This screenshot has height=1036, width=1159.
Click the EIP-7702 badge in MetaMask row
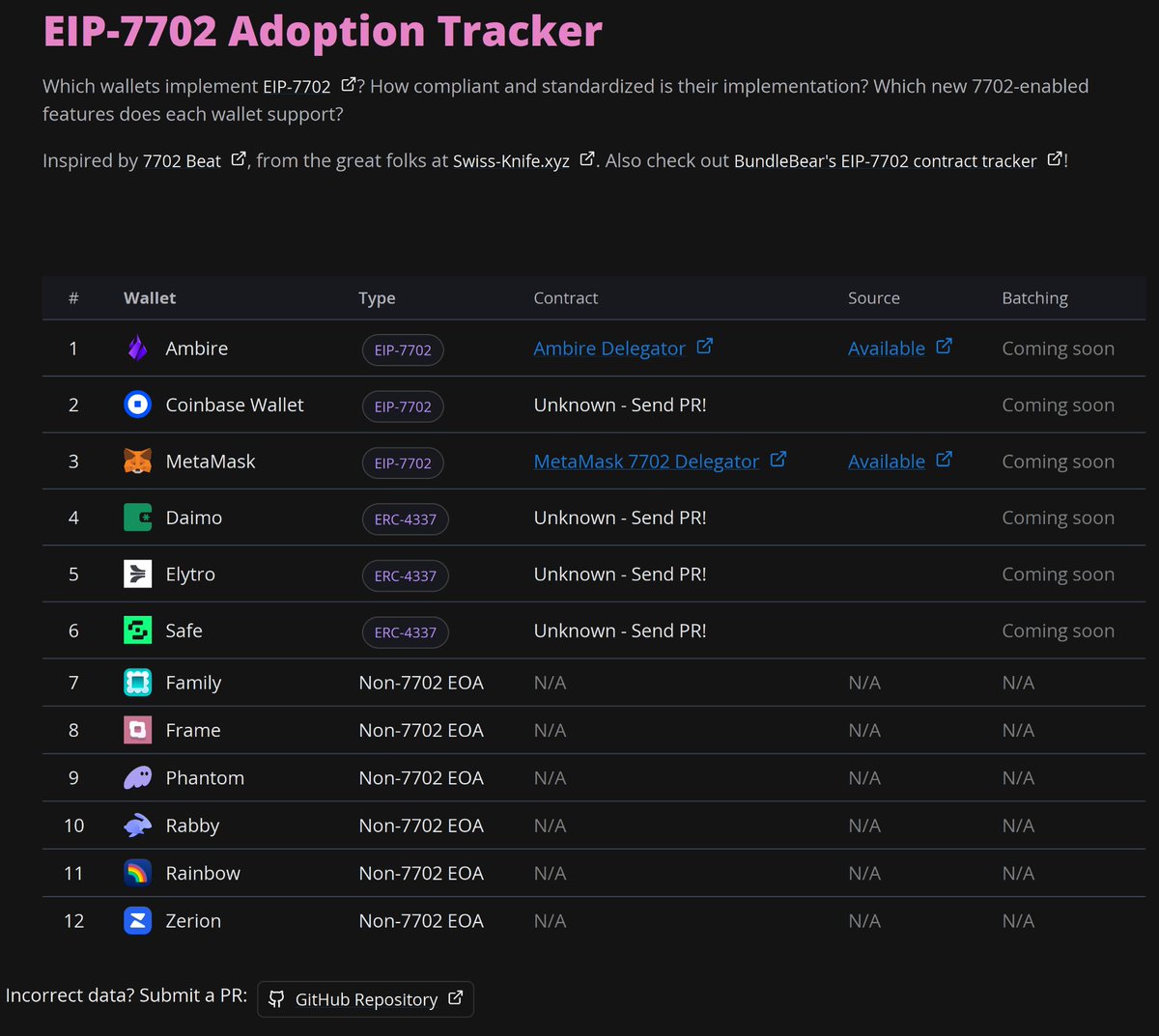pyautogui.click(x=403, y=462)
